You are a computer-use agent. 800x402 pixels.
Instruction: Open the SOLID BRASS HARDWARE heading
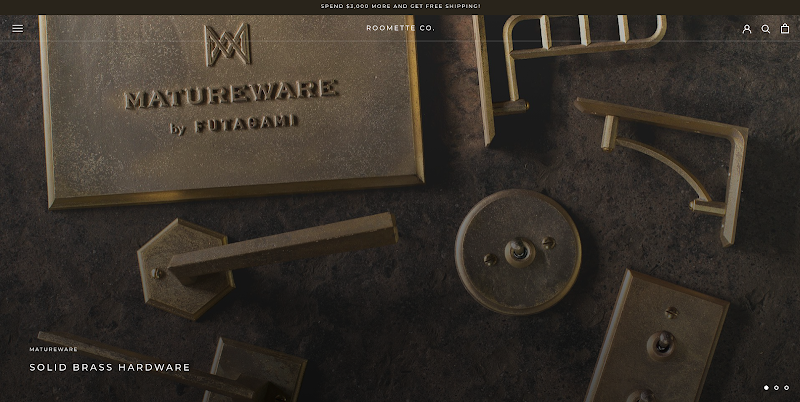point(109,367)
